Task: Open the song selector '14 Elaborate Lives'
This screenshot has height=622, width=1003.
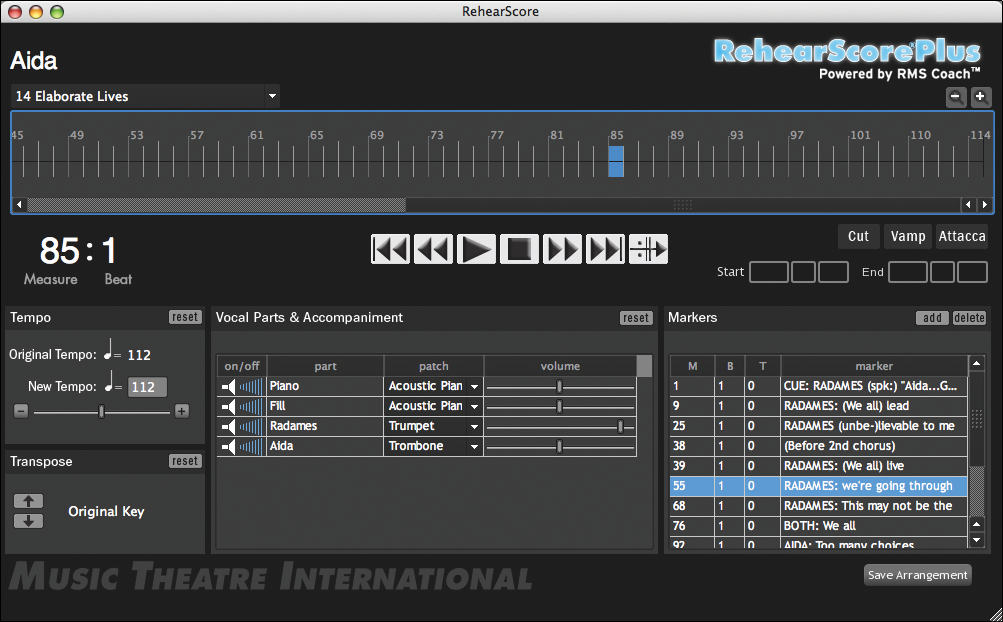Action: coord(145,96)
